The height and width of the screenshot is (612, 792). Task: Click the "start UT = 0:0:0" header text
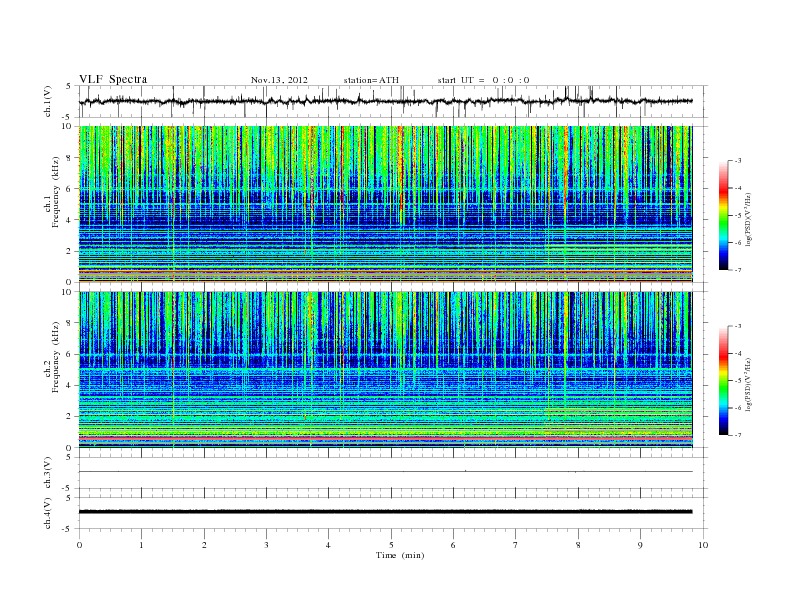coord(483,80)
